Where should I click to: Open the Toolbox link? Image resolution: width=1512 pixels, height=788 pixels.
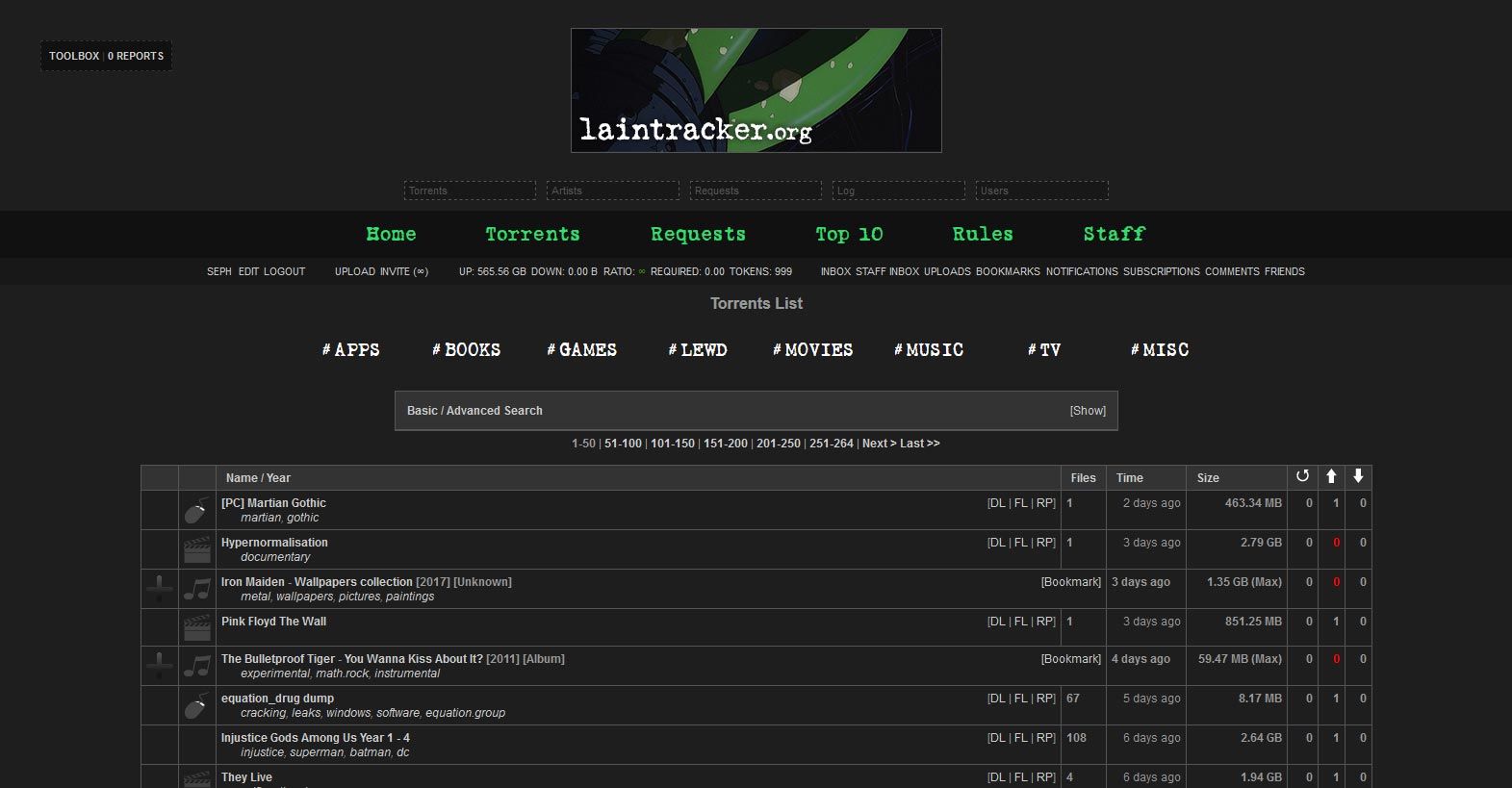tap(74, 56)
